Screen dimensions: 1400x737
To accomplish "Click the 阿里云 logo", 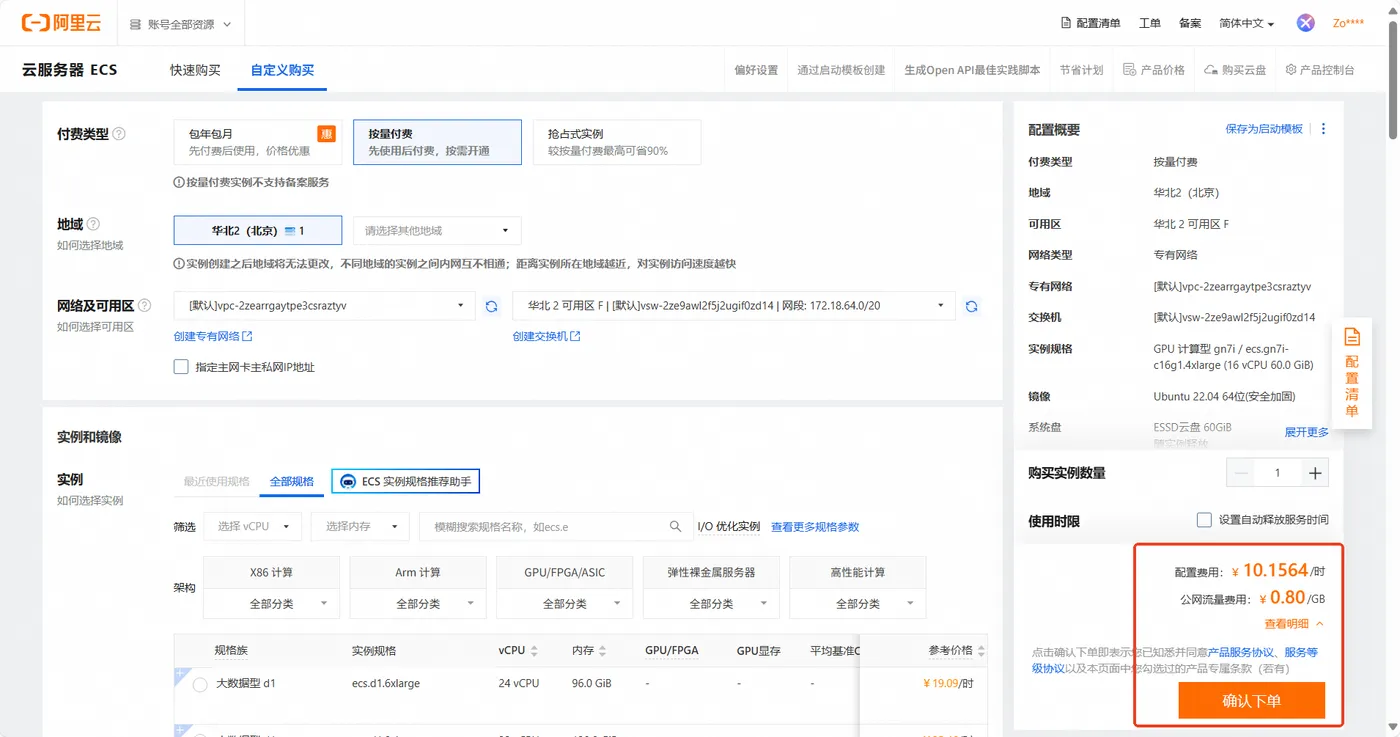I will click(x=60, y=23).
